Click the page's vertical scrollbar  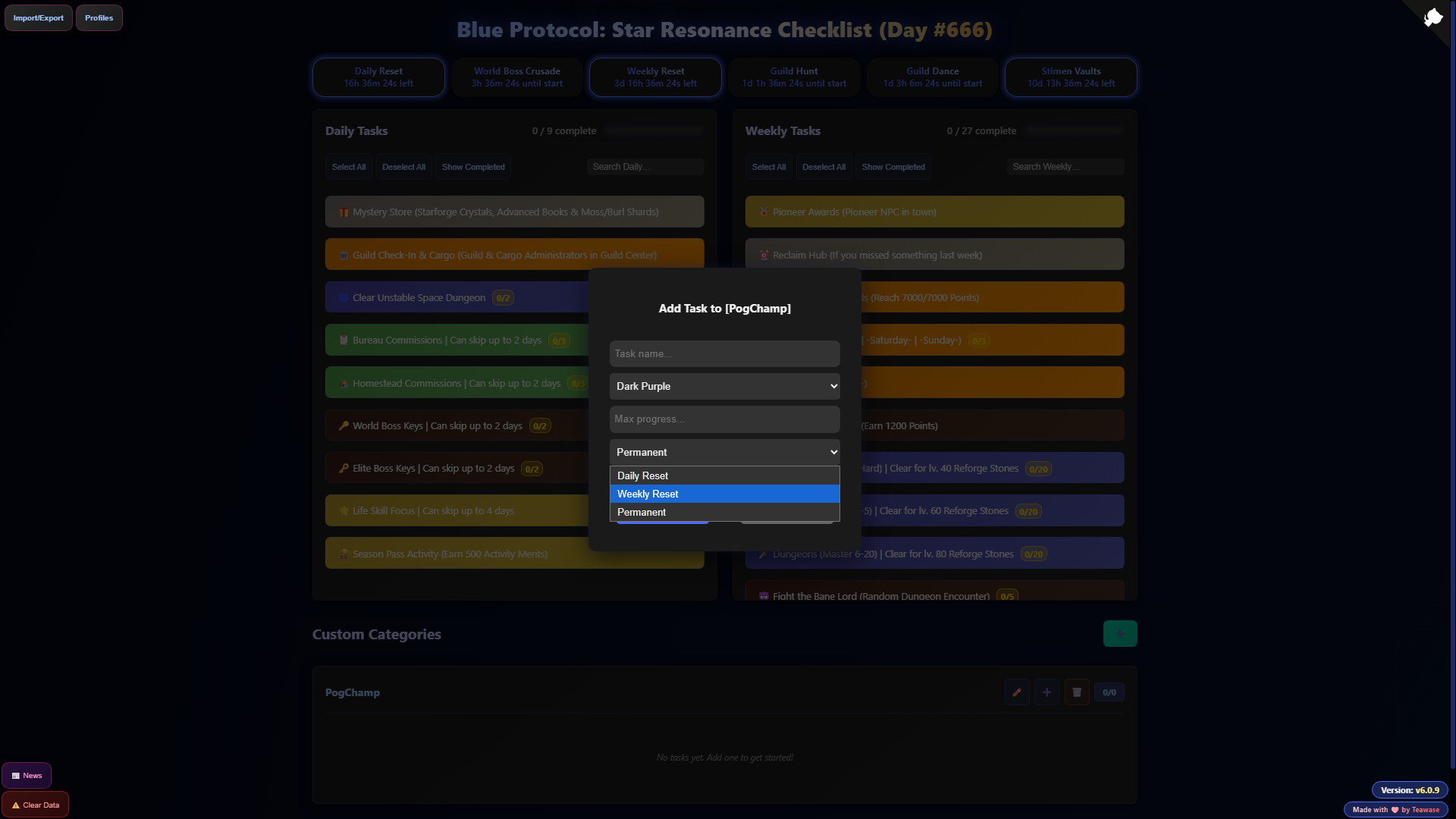coord(1451,379)
